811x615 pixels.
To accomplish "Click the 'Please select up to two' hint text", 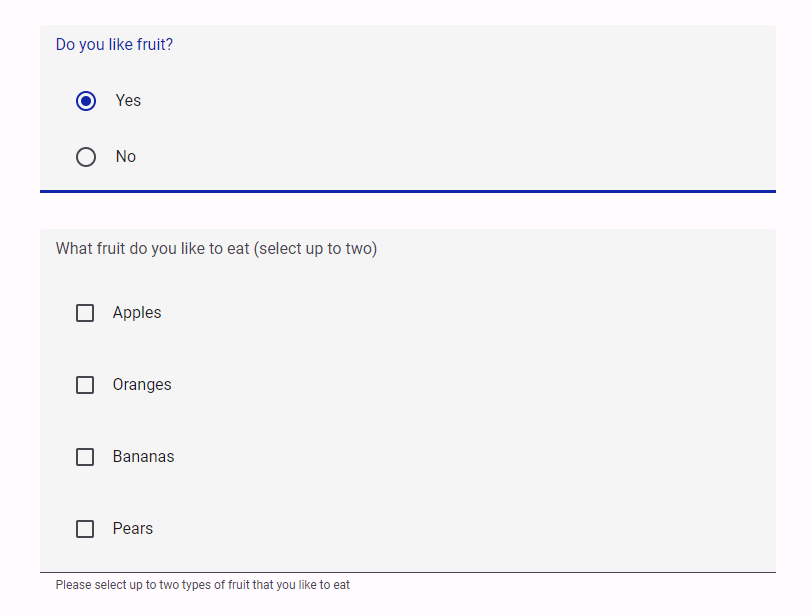I will coord(203,585).
